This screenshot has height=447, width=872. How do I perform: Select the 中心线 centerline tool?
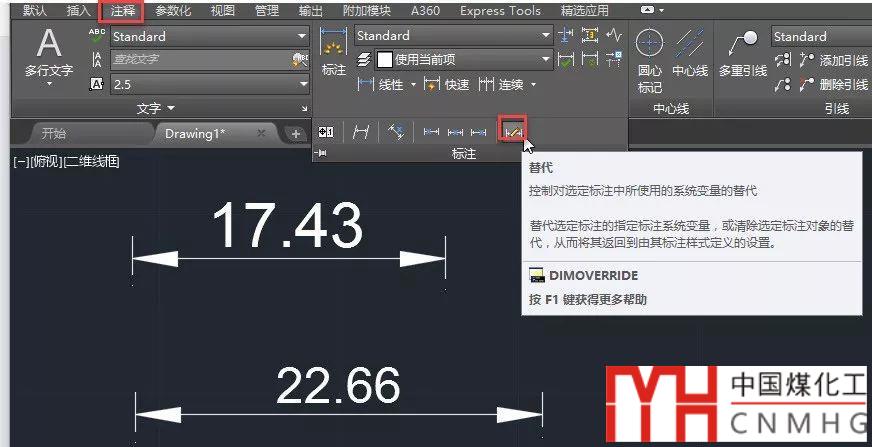690,53
